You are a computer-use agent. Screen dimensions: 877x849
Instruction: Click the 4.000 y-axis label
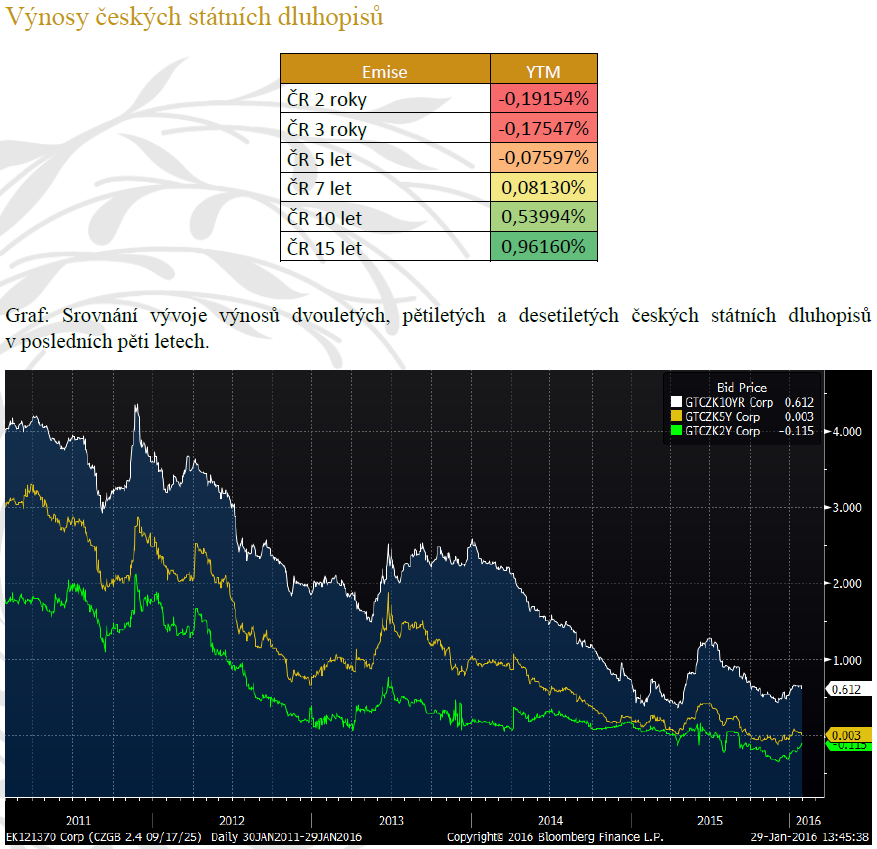pyautogui.click(x=847, y=432)
